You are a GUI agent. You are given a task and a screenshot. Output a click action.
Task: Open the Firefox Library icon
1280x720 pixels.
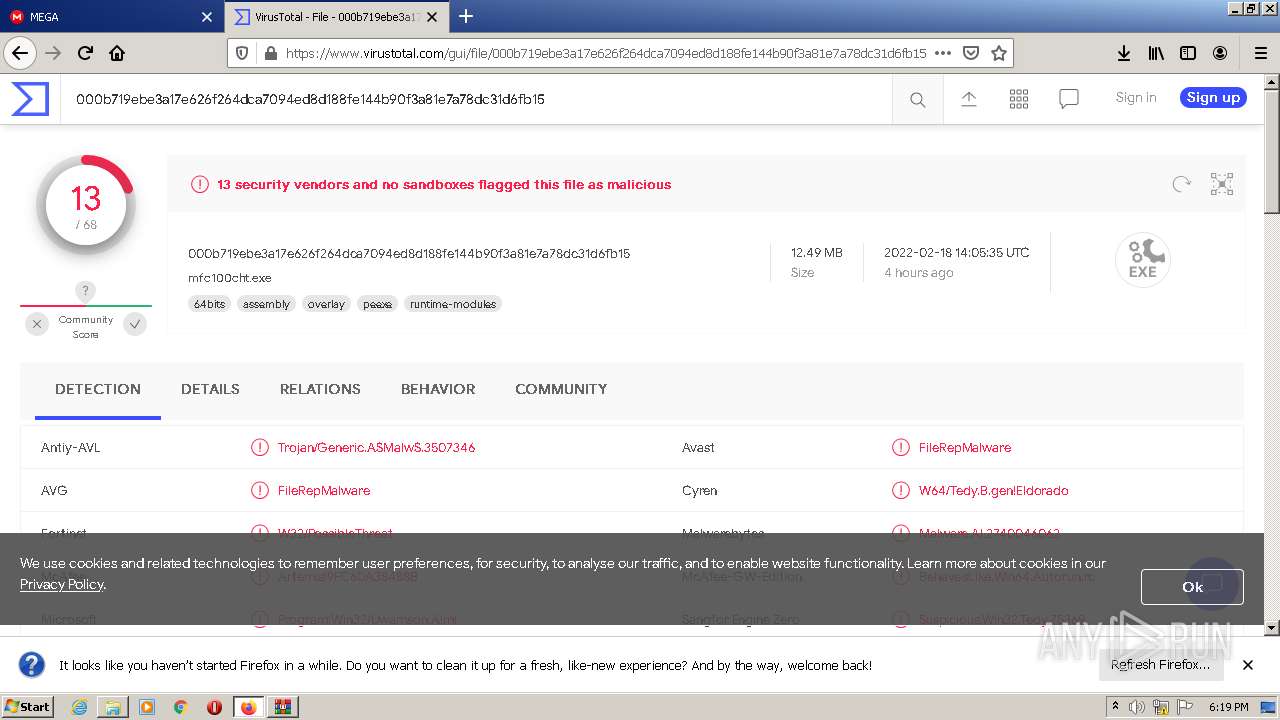pyautogui.click(x=1156, y=53)
